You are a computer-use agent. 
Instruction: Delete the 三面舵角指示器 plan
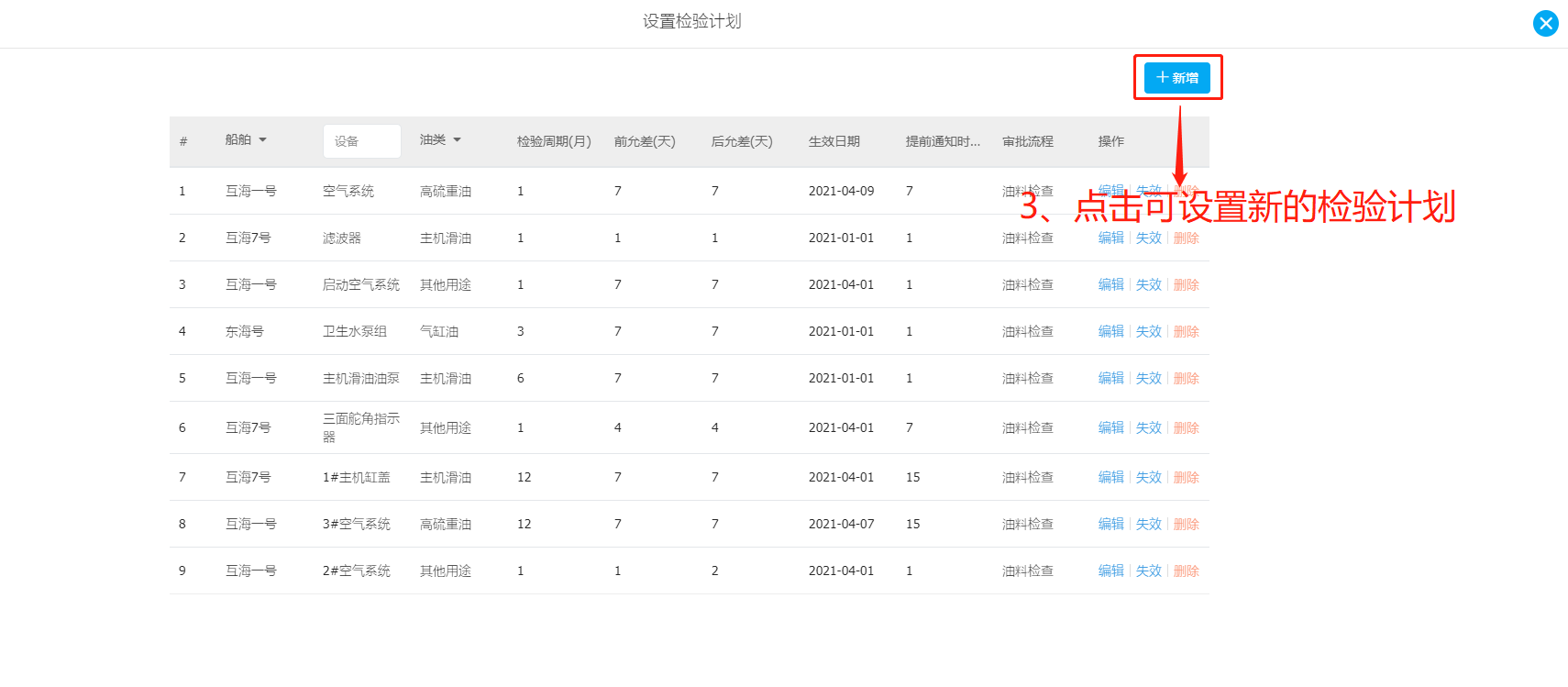pos(1186,427)
